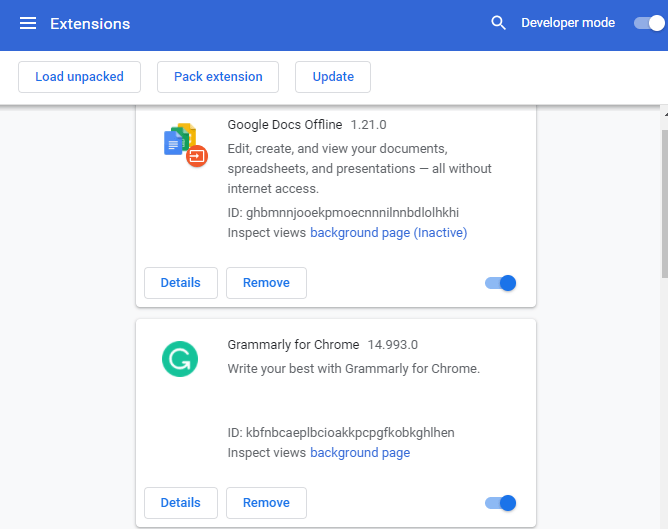Click the Developer mode label
The image size is (668, 529).
click(568, 23)
